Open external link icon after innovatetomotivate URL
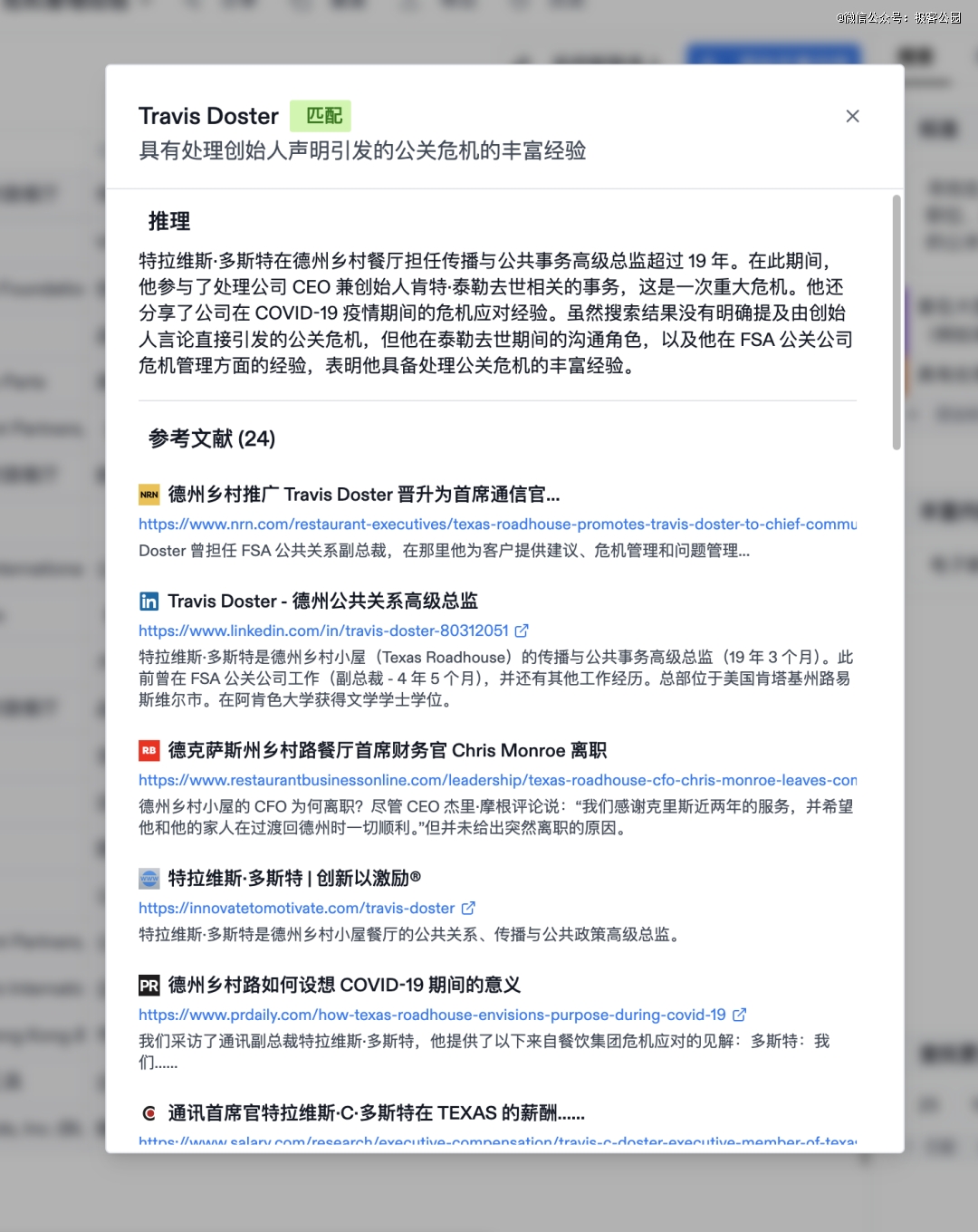 [468, 908]
